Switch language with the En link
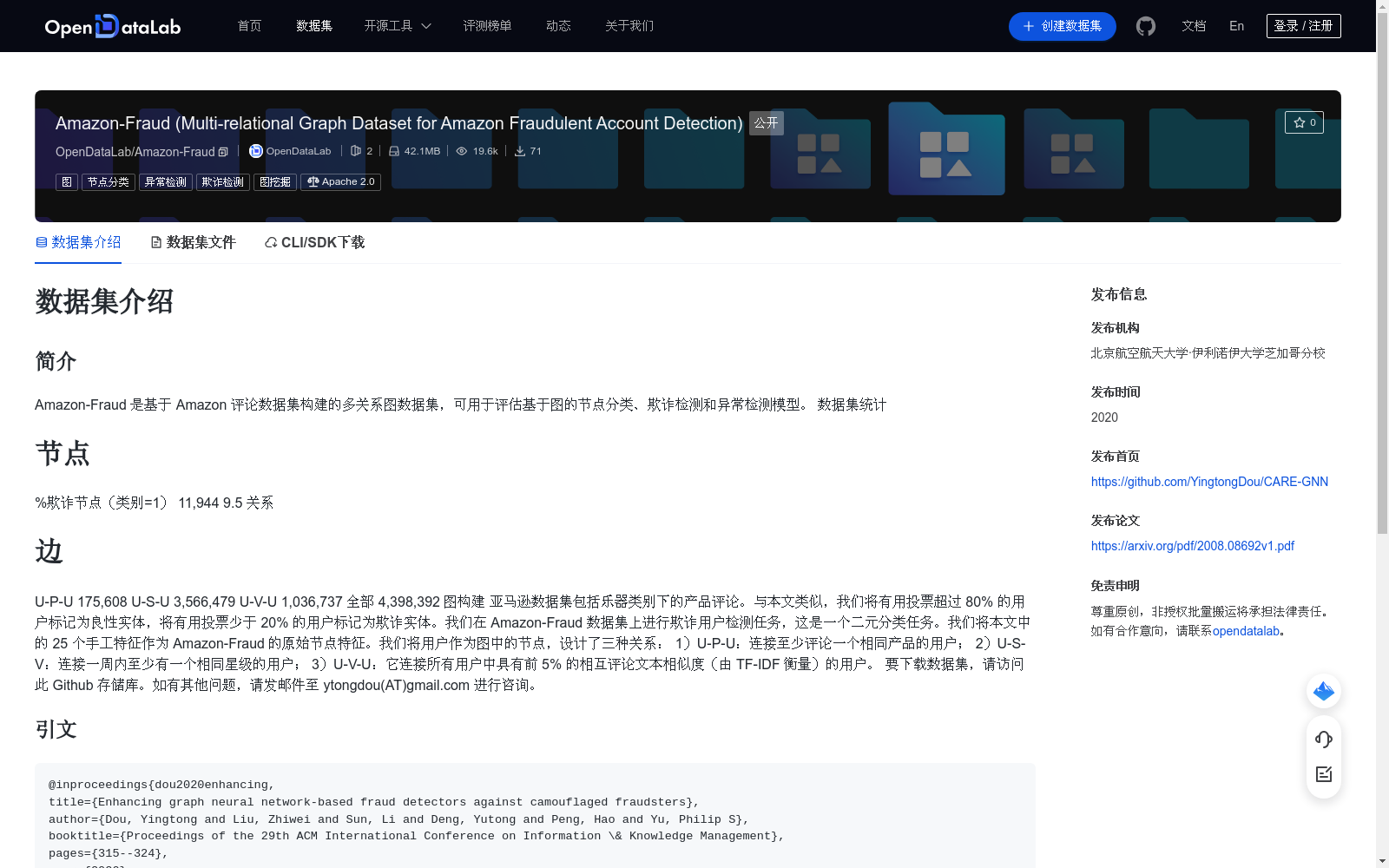Image resolution: width=1389 pixels, height=868 pixels. pos(1237,26)
